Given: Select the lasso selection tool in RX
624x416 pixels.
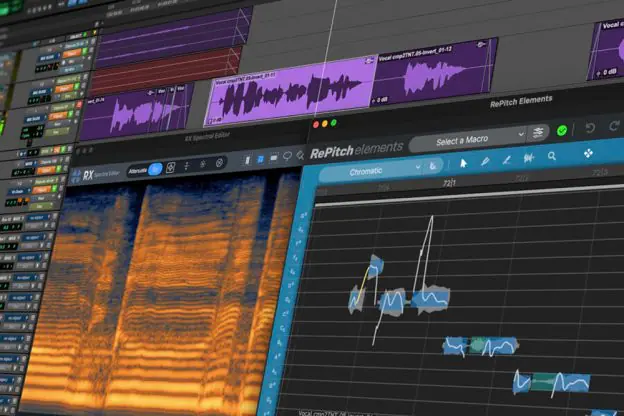Looking at the screenshot, I should click(287, 156).
